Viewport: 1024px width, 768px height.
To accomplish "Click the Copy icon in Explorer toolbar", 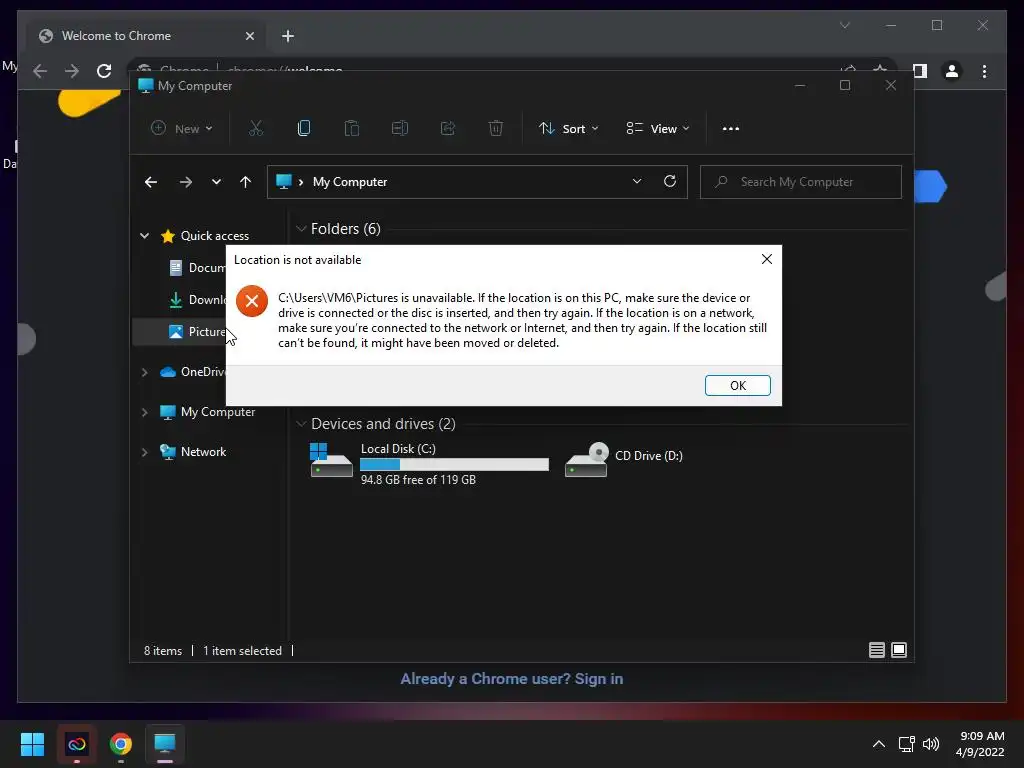I will click(x=304, y=129).
